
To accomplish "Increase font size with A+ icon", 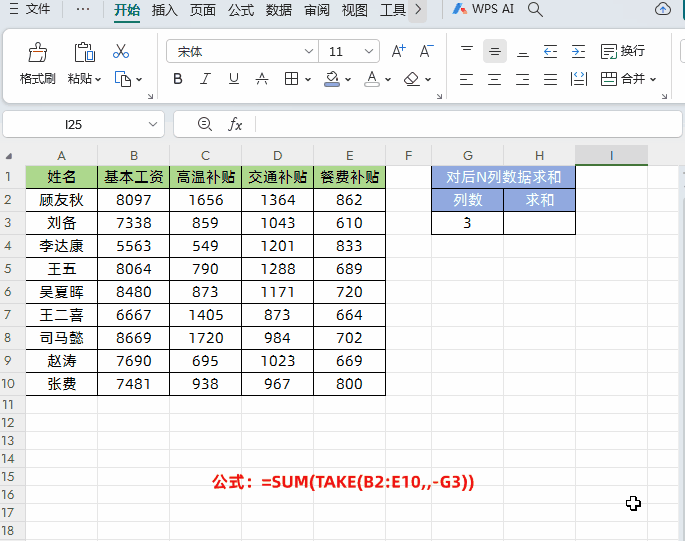I will 398,51.
